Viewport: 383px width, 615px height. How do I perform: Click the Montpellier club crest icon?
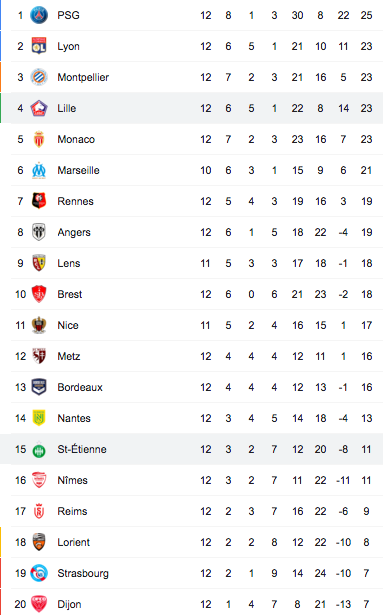(x=39, y=77)
